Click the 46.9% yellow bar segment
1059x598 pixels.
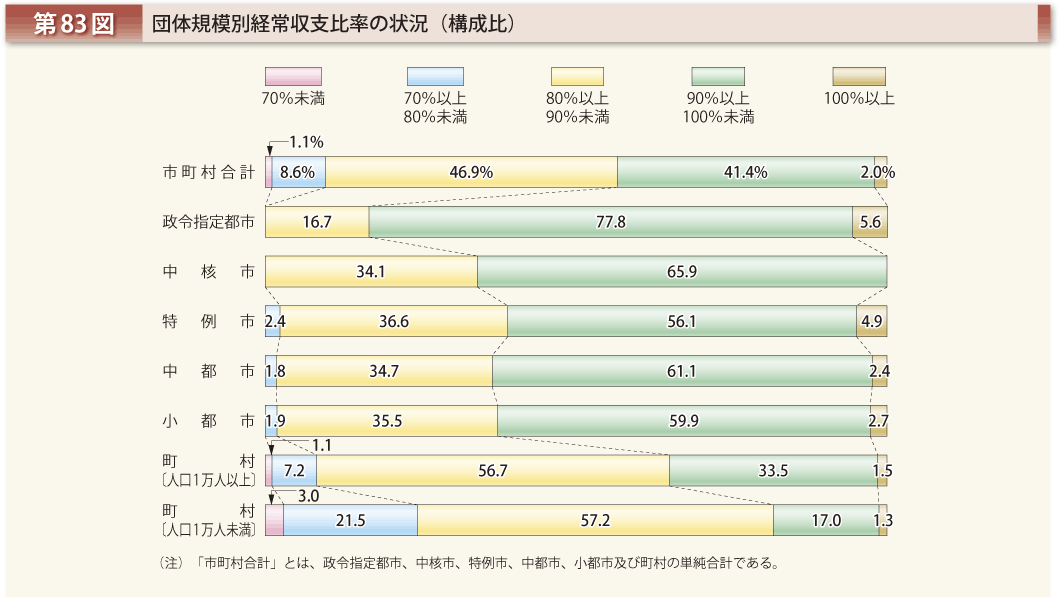(x=471, y=172)
